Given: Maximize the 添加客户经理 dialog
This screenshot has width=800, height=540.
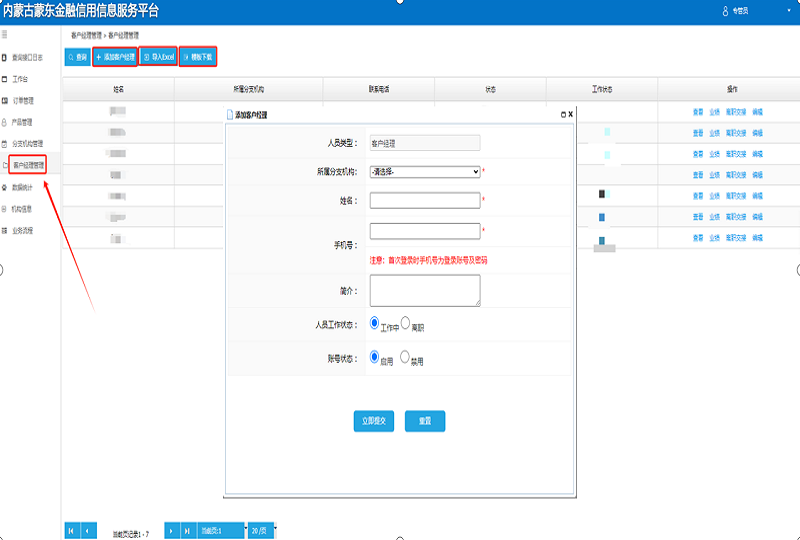Looking at the screenshot, I should [x=563, y=115].
